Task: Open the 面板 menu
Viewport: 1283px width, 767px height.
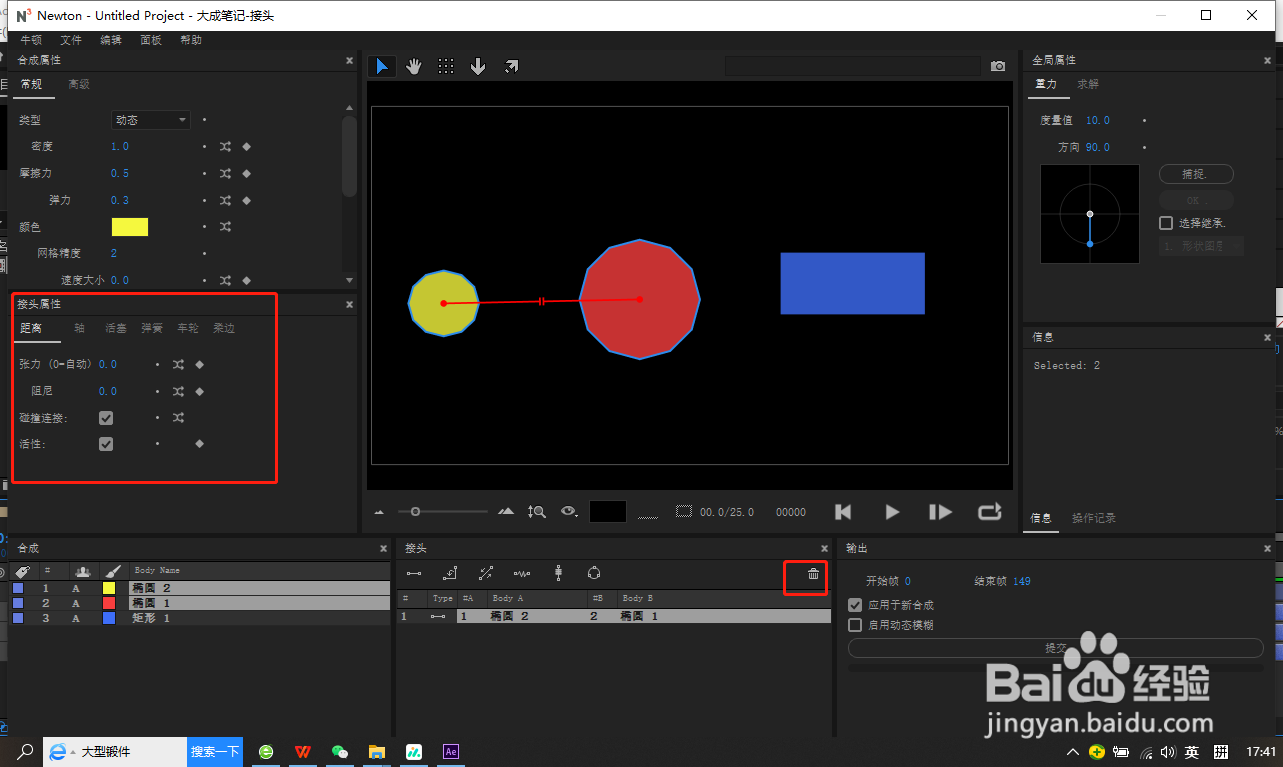Action: click(151, 40)
